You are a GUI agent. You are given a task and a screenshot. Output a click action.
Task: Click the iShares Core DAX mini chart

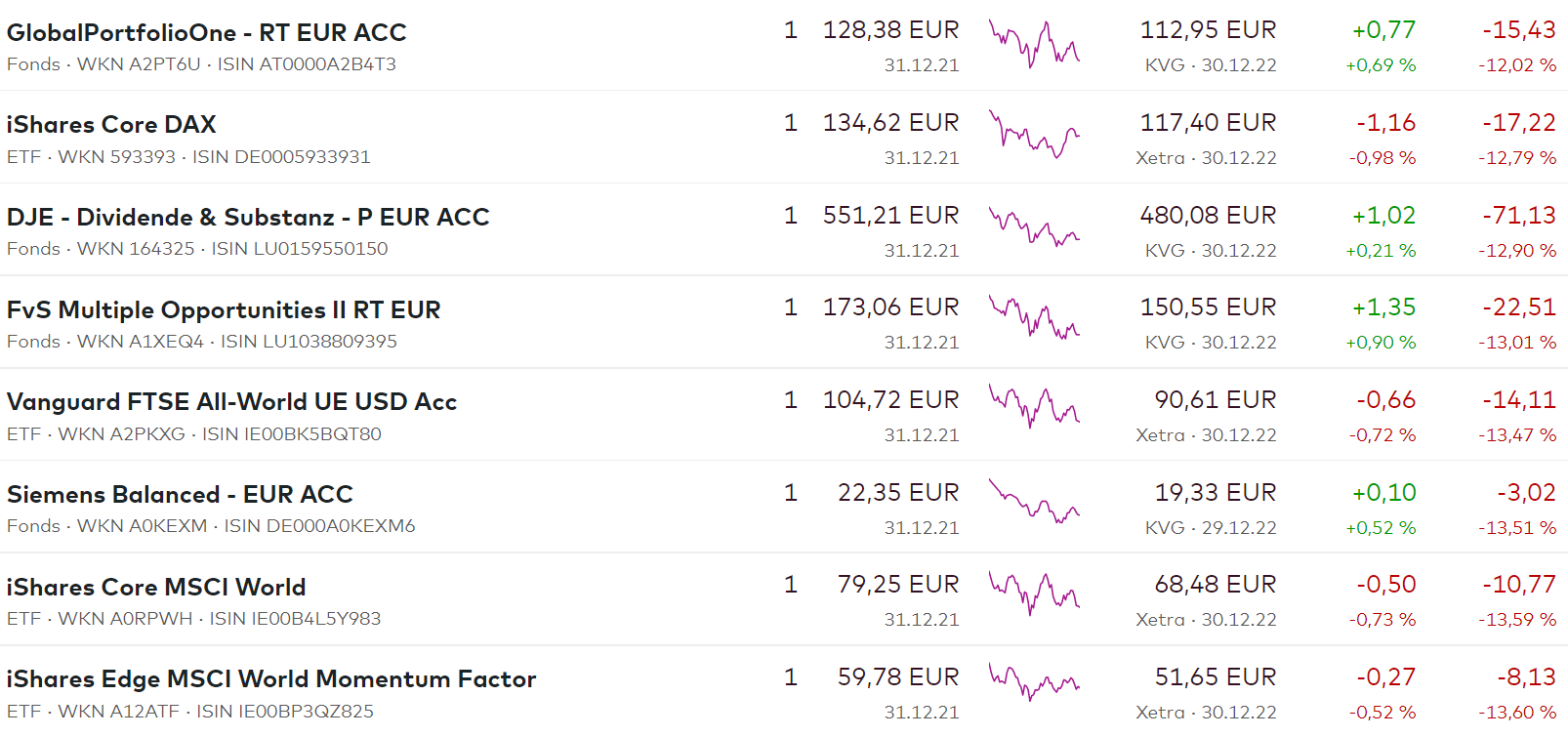click(x=1034, y=136)
